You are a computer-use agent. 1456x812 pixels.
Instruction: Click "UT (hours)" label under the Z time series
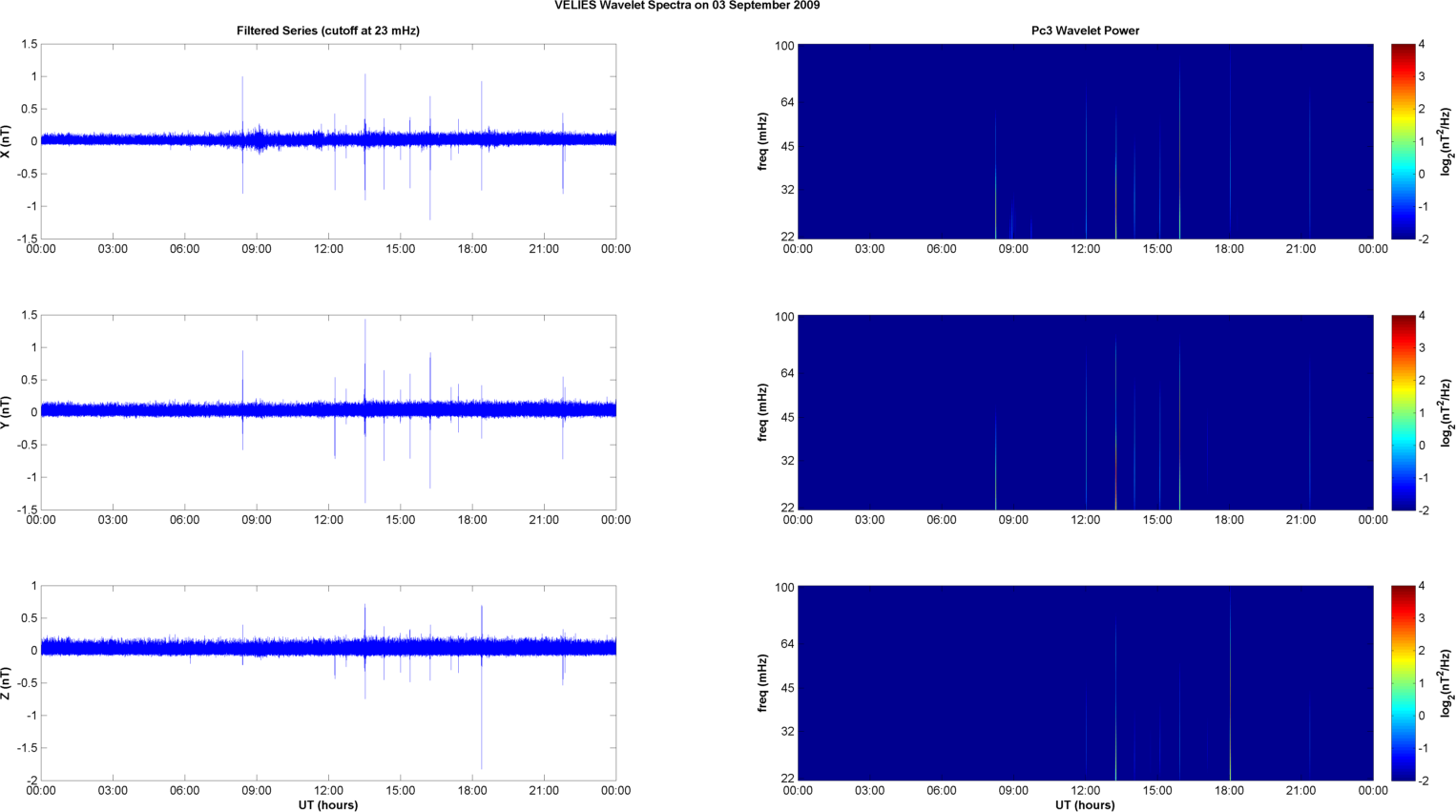click(x=328, y=805)
